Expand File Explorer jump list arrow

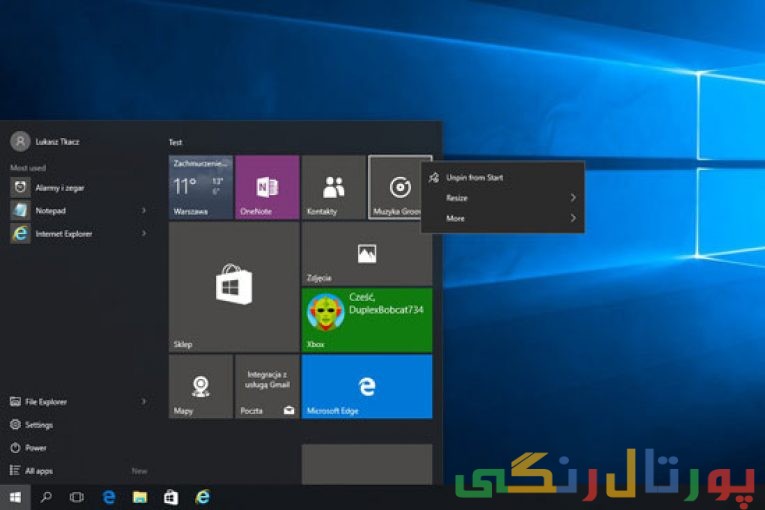pyautogui.click(x=144, y=402)
